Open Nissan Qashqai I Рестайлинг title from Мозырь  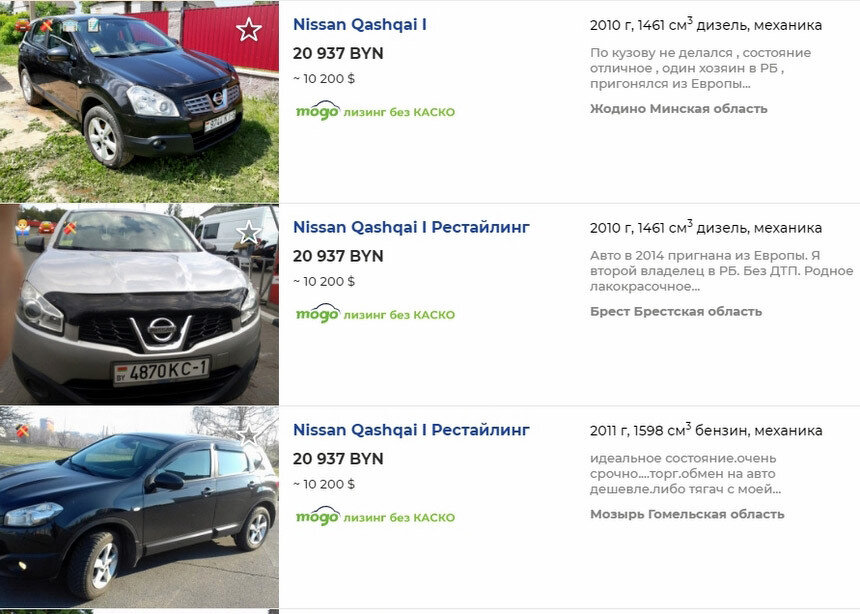point(411,430)
